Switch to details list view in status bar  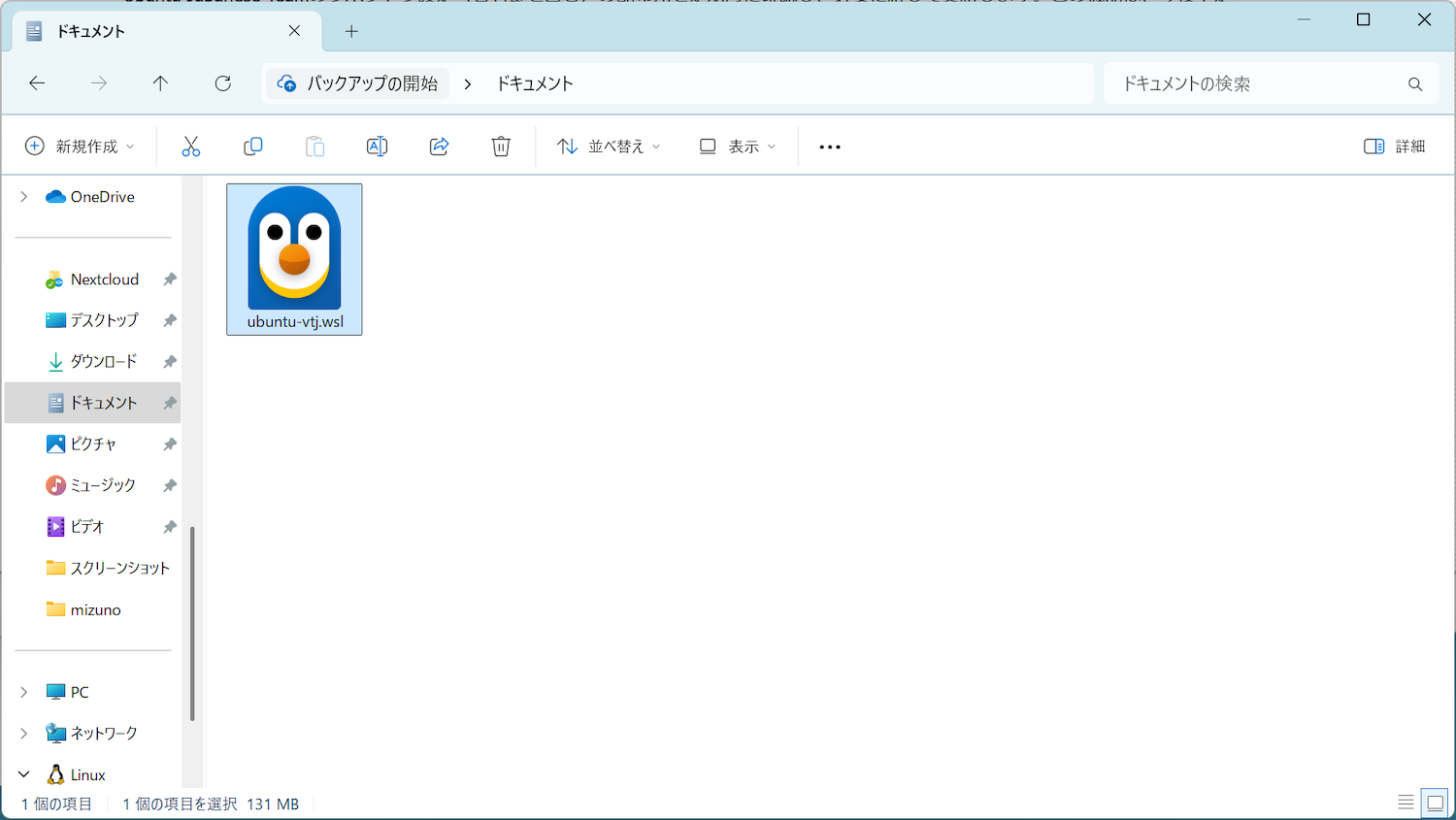[x=1406, y=803]
